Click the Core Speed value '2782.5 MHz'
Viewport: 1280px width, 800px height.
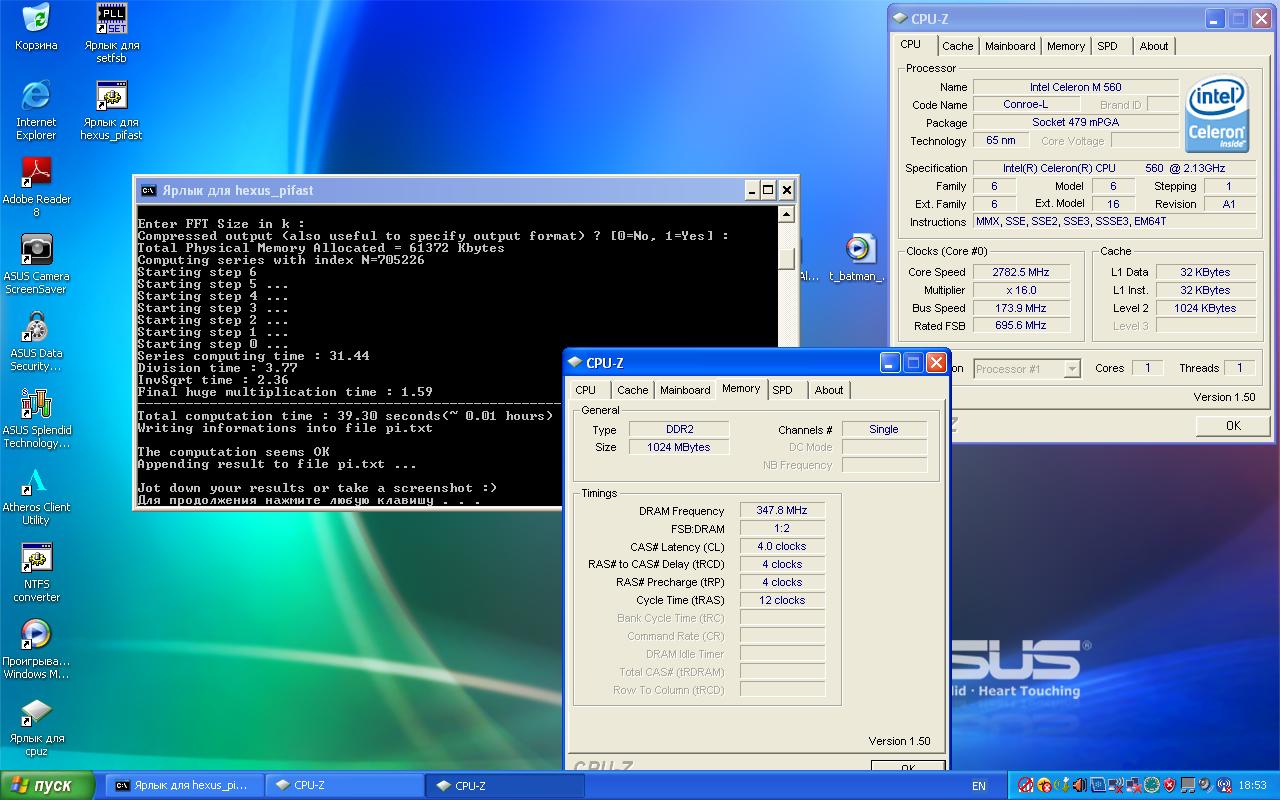[x=1021, y=272]
